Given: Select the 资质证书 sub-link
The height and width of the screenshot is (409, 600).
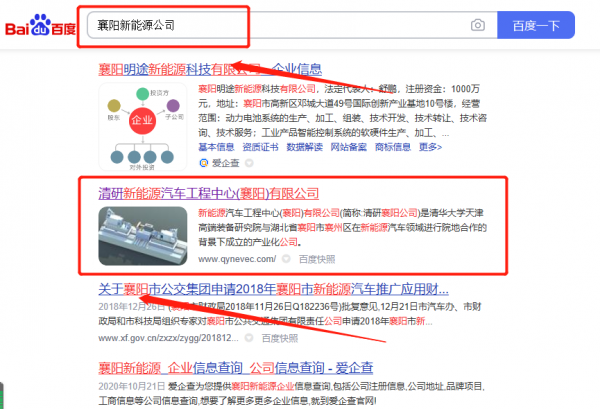Looking at the screenshot, I should click(260, 147).
